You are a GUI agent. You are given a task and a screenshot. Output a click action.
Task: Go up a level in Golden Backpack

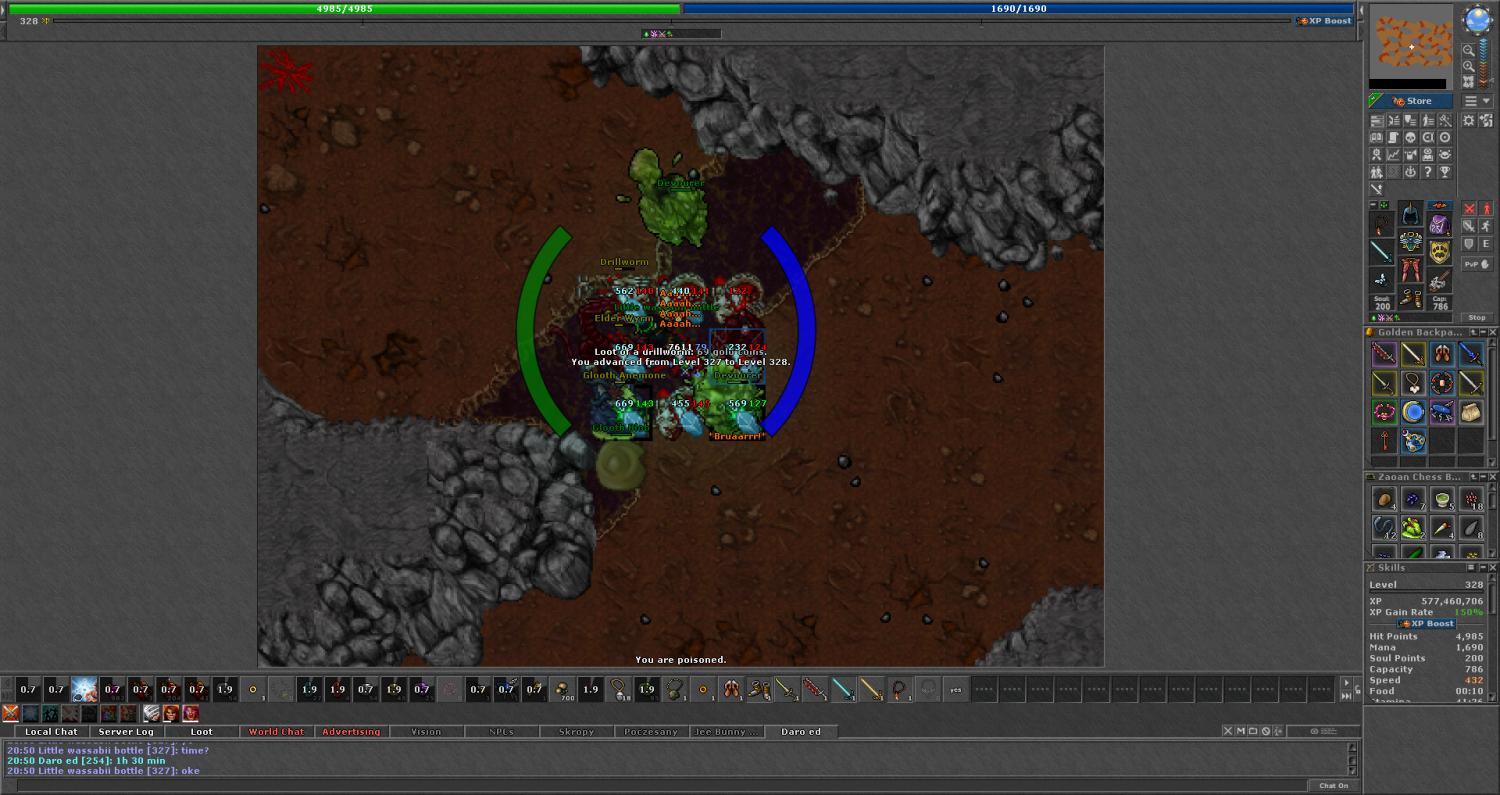pos(1474,332)
